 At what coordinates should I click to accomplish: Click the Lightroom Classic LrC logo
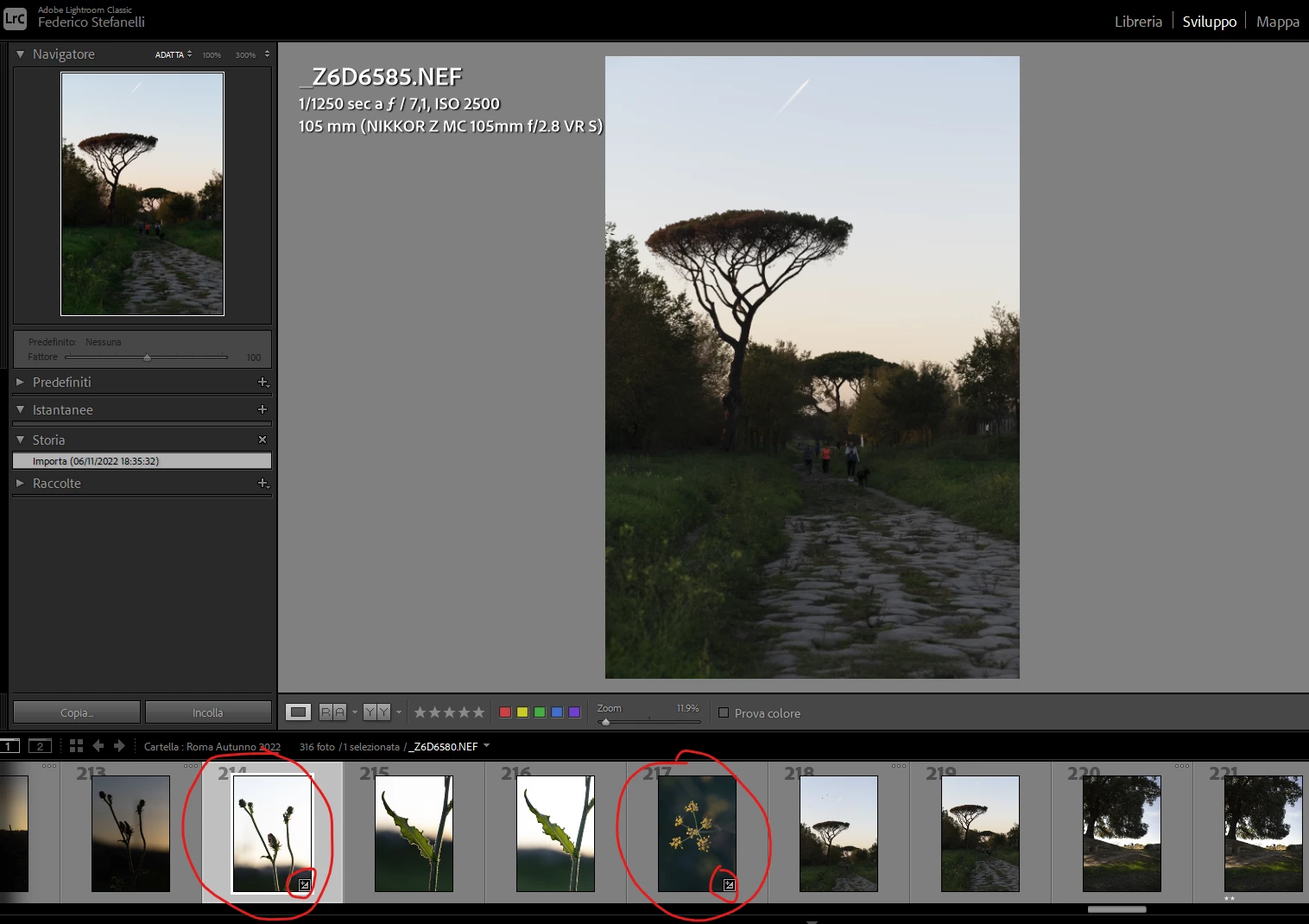16,18
